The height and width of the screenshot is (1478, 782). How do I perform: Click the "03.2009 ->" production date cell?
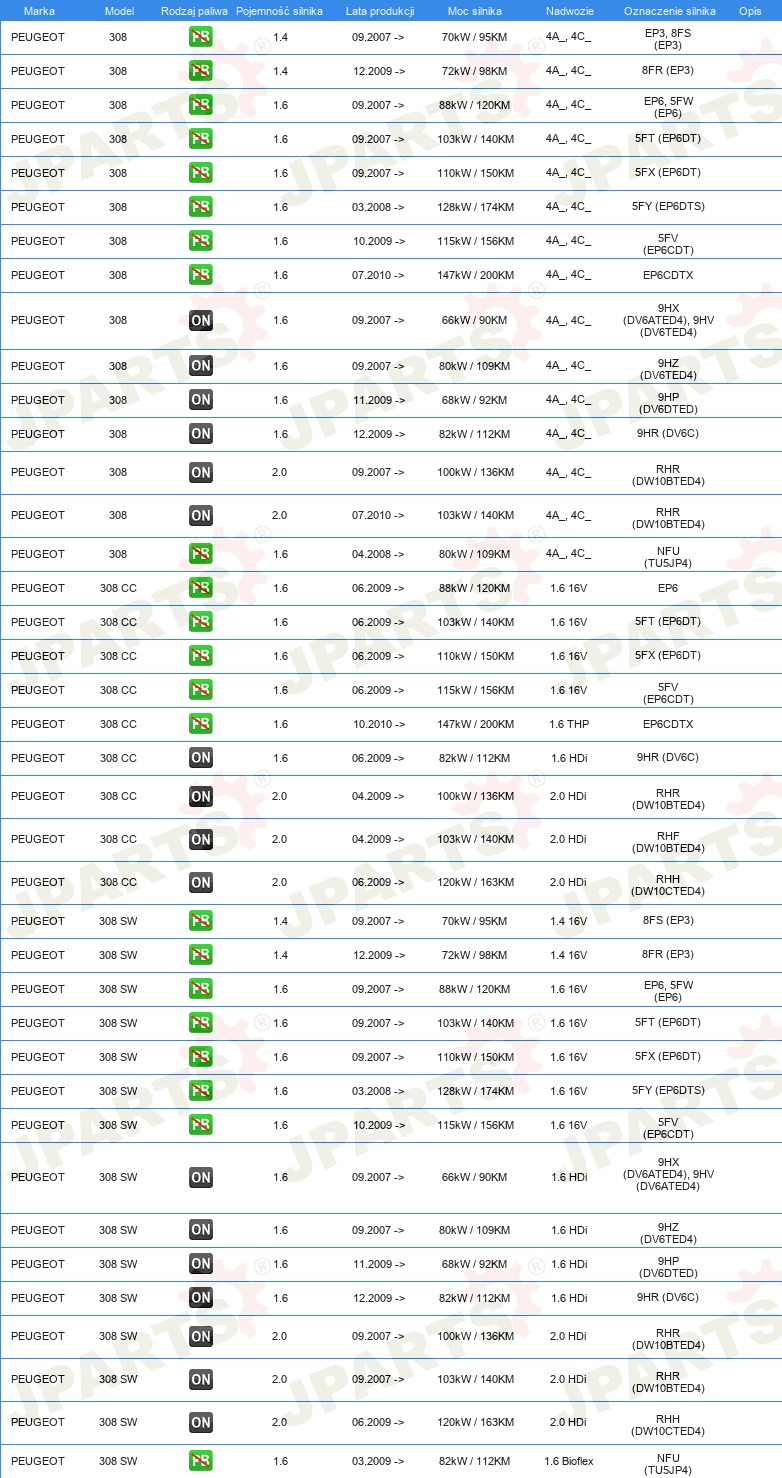pos(378,1461)
